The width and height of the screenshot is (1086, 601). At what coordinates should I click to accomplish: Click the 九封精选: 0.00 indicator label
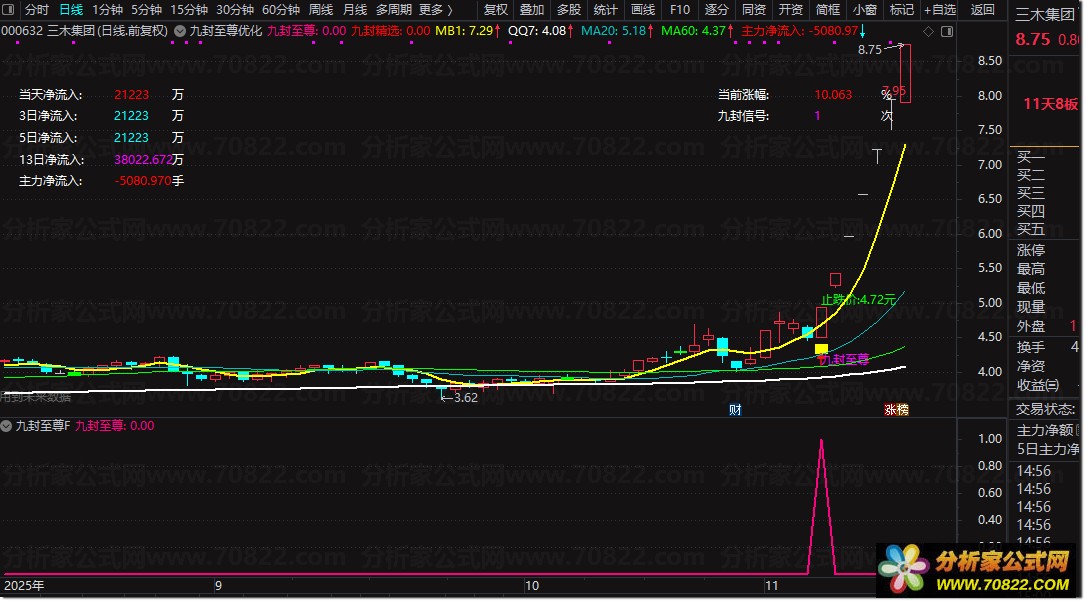[x=391, y=30]
